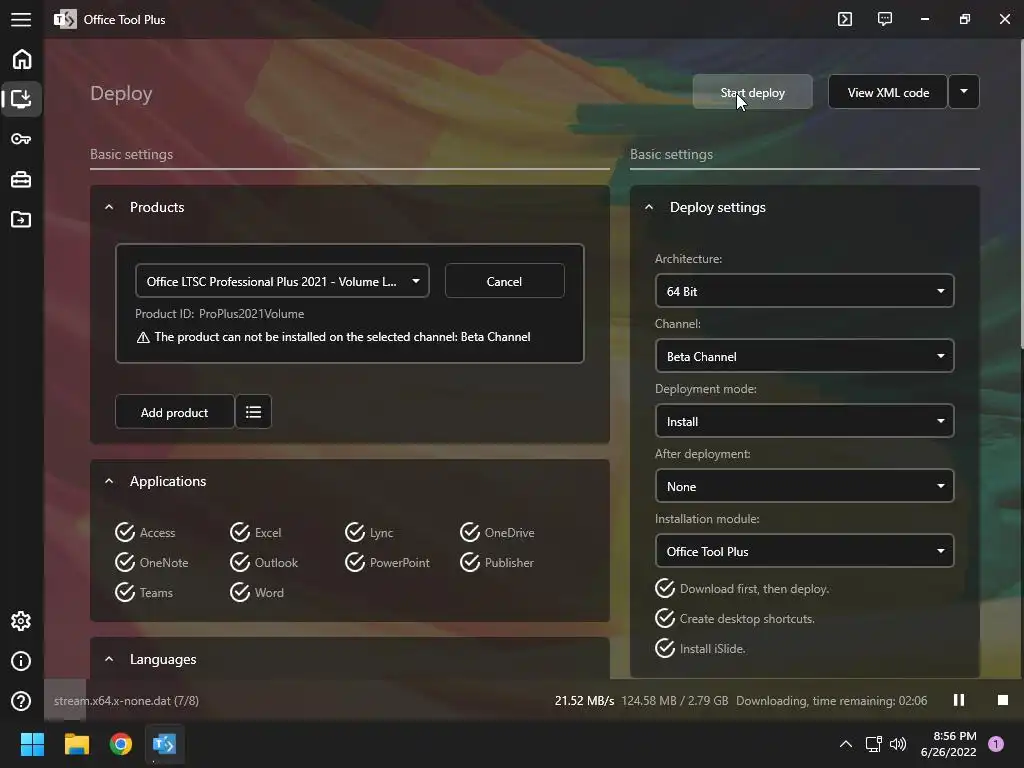Open the taskbar clock and date
The width and height of the screenshot is (1024, 768).
pyautogui.click(x=948, y=744)
